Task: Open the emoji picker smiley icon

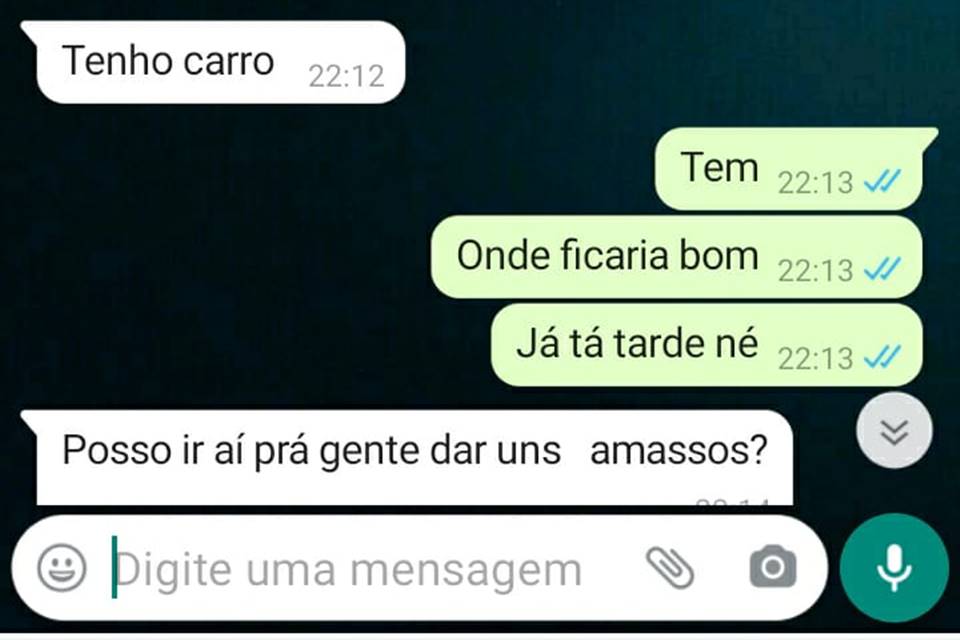Action: 61,568
